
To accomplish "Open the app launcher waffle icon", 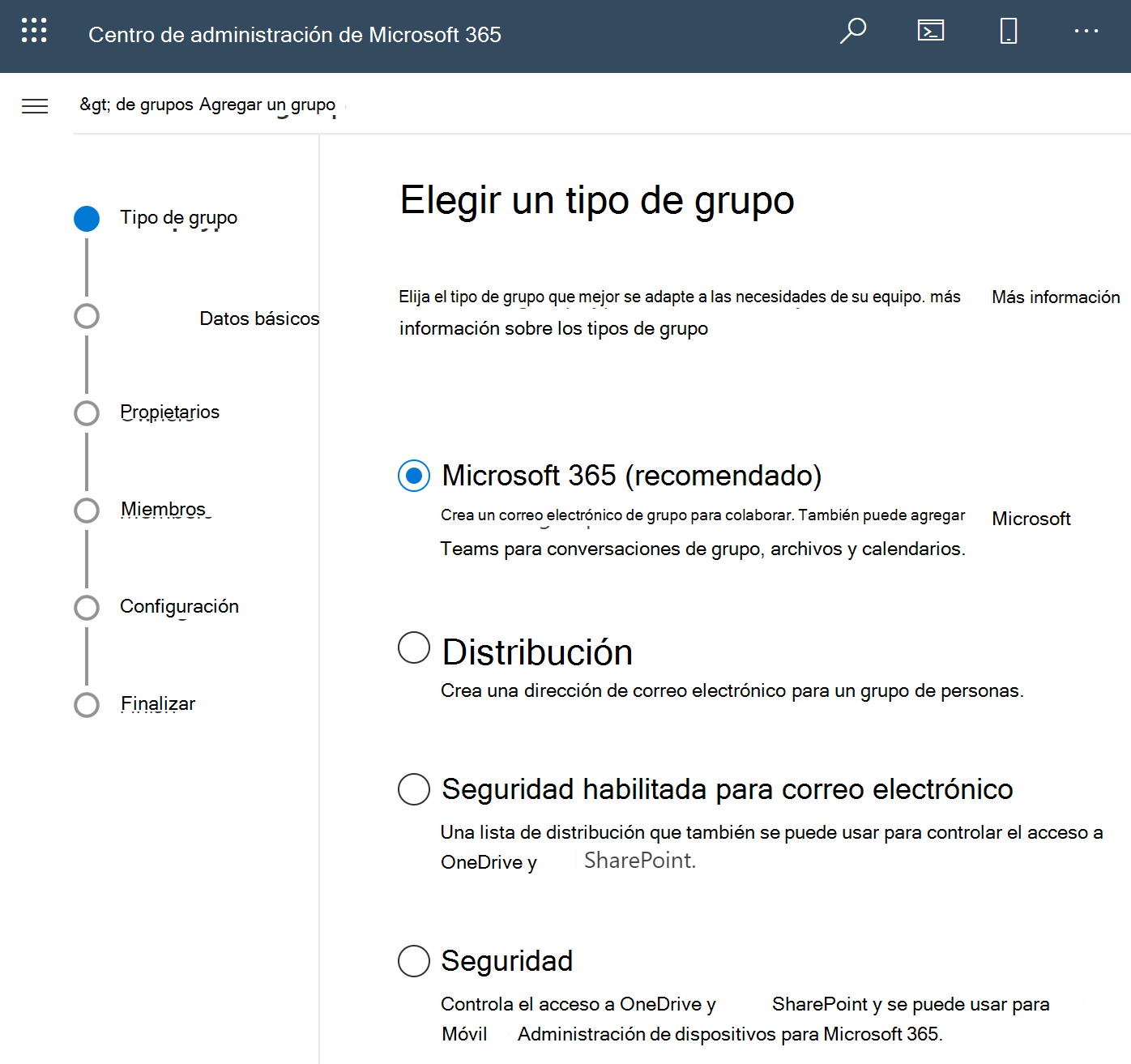I will click(34, 31).
